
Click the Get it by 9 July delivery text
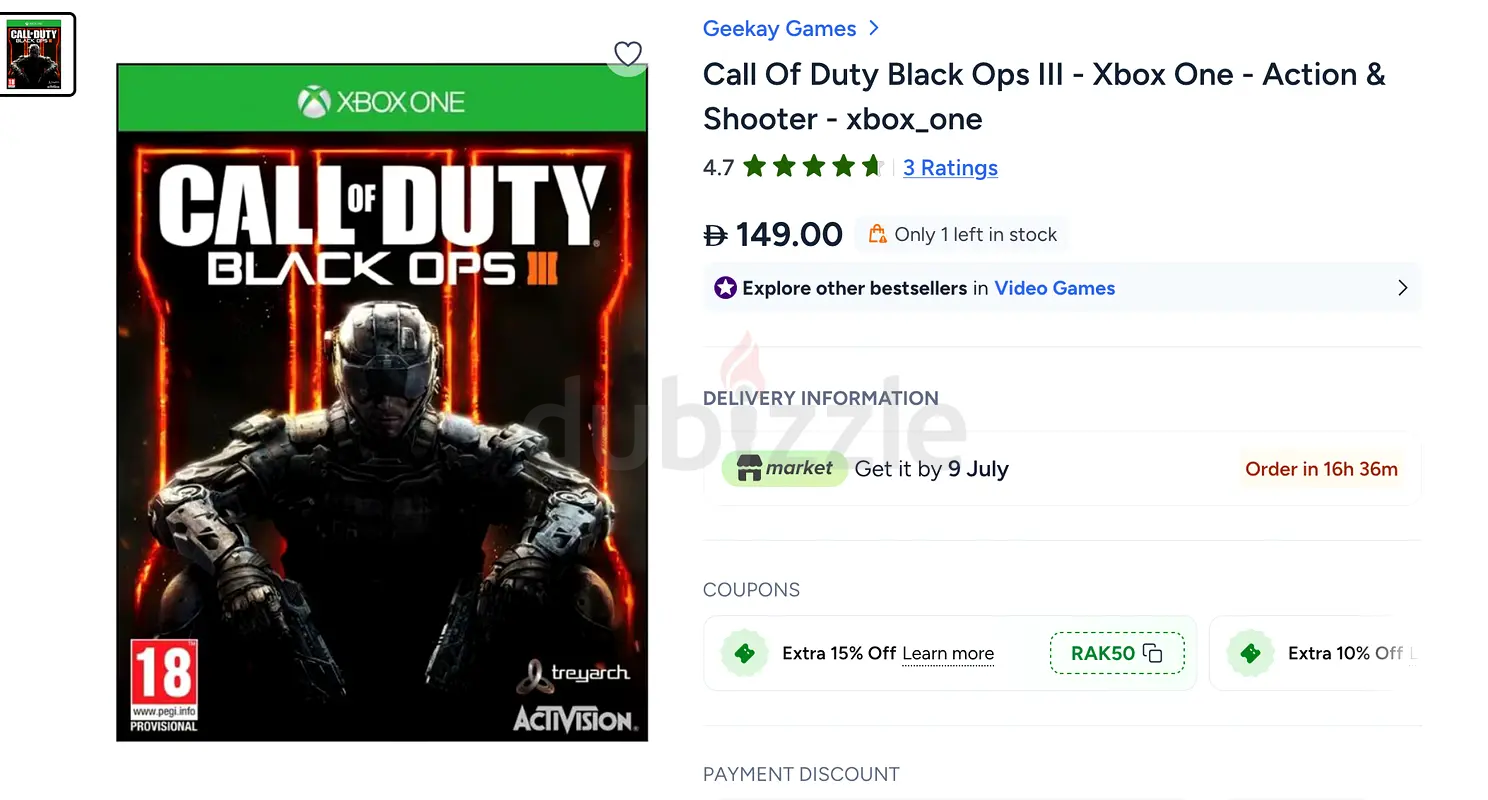click(x=931, y=469)
